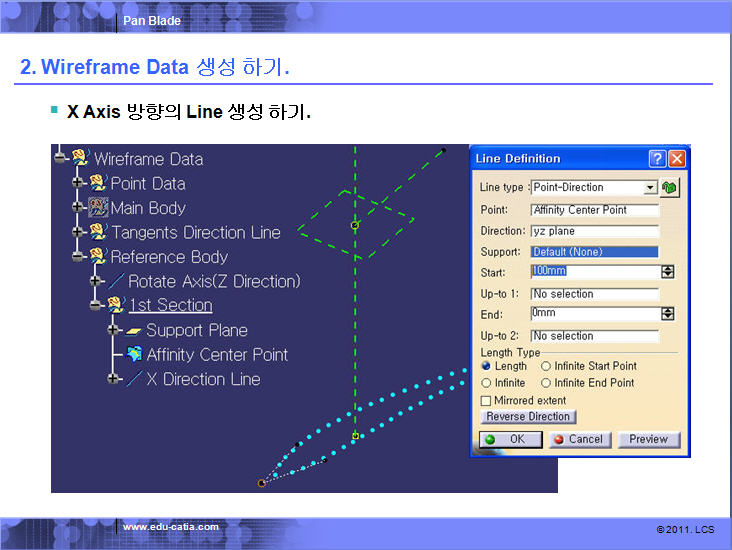732x550 pixels.
Task: Enable the Mirrored extent checkbox
Action: pos(486,400)
